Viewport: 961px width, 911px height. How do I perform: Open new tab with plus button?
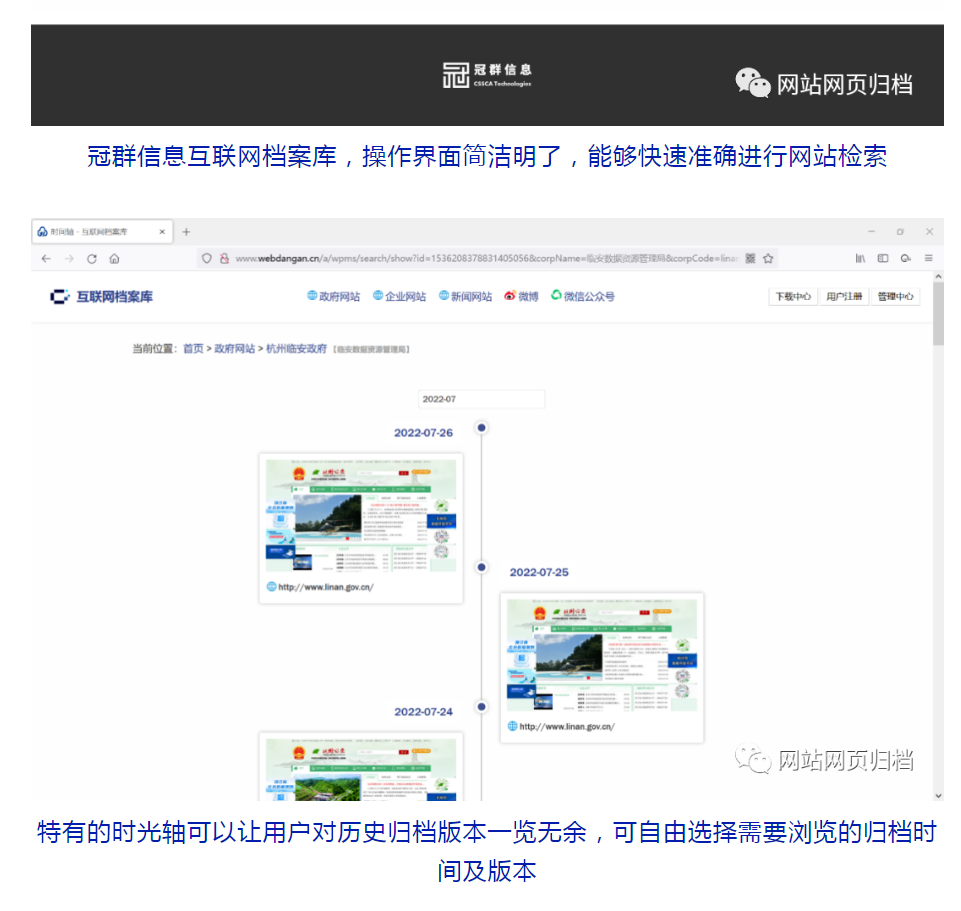pos(186,232)
